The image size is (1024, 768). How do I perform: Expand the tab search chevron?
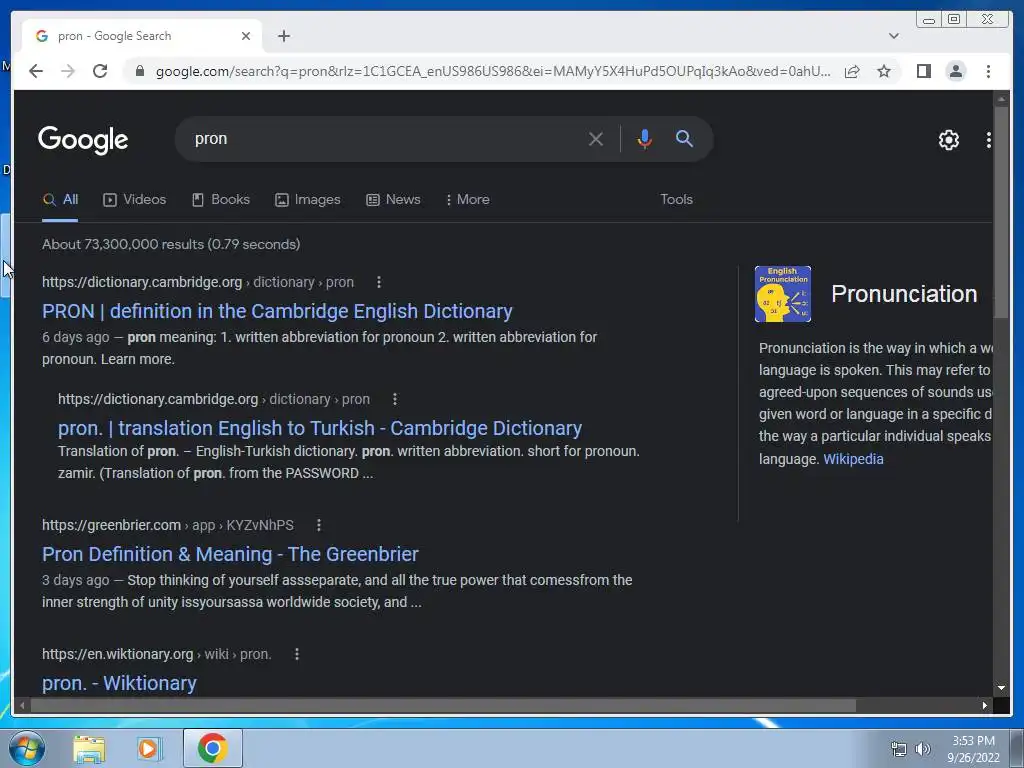point(893,36)
